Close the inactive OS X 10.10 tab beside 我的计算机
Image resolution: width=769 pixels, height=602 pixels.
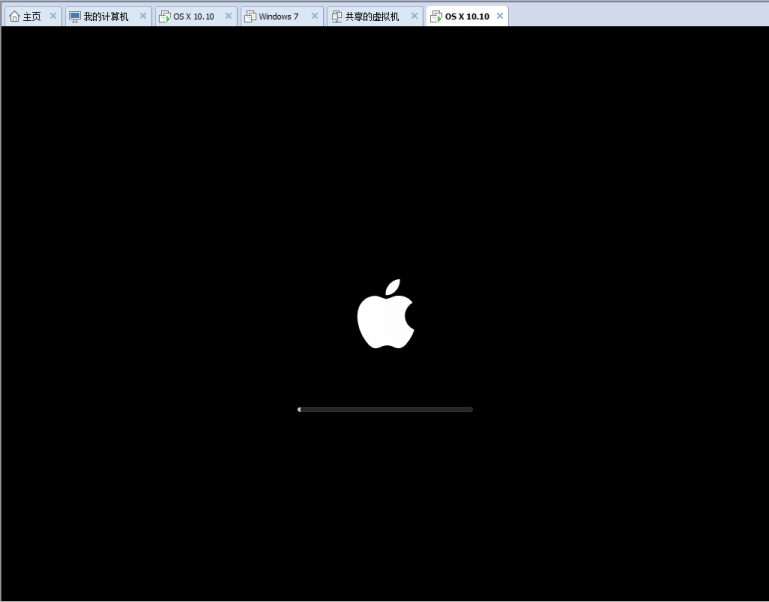click(229, 16)
